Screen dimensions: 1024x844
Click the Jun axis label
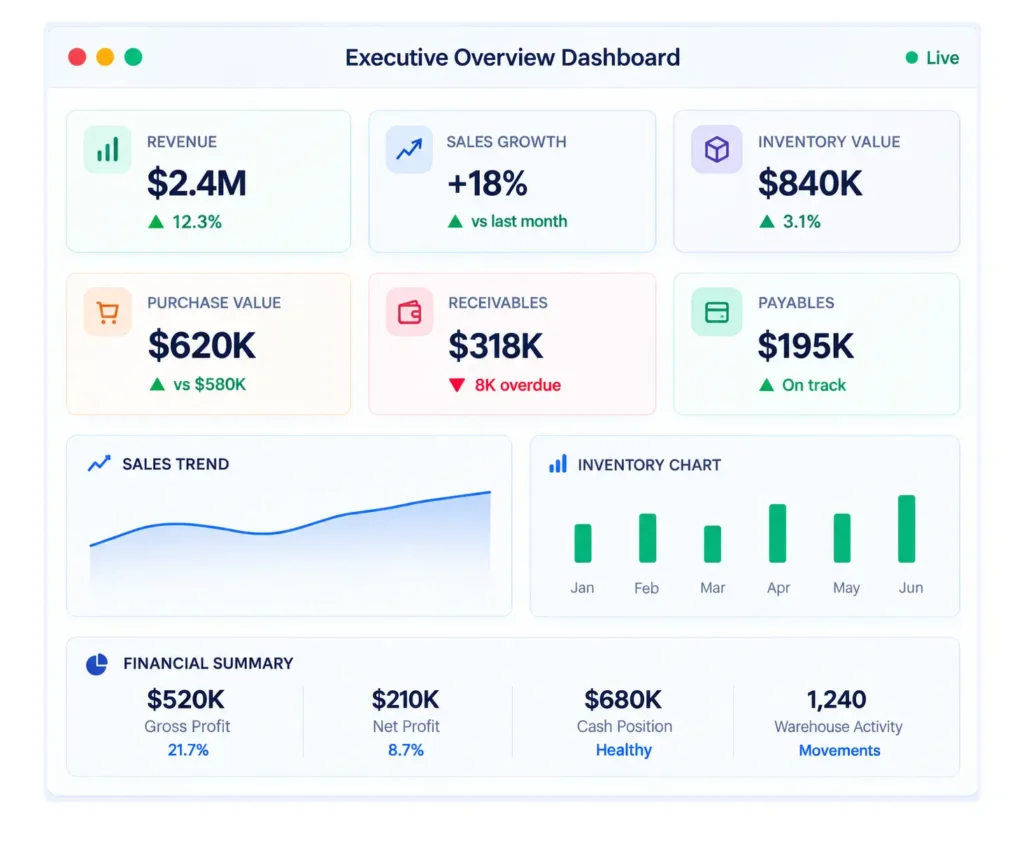coord(910,588)
